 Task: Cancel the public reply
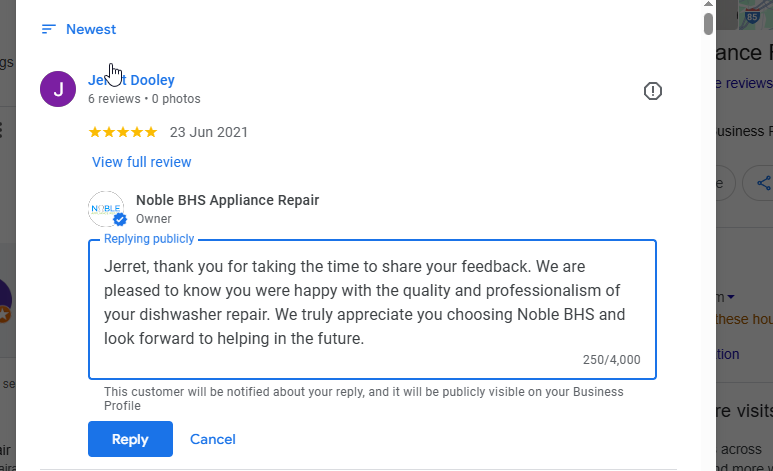click(x=213, y=439)
